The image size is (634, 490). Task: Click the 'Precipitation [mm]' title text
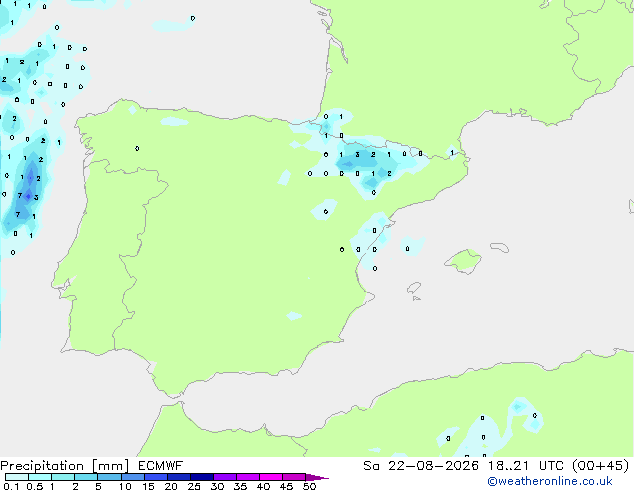[x=65, y=466]
